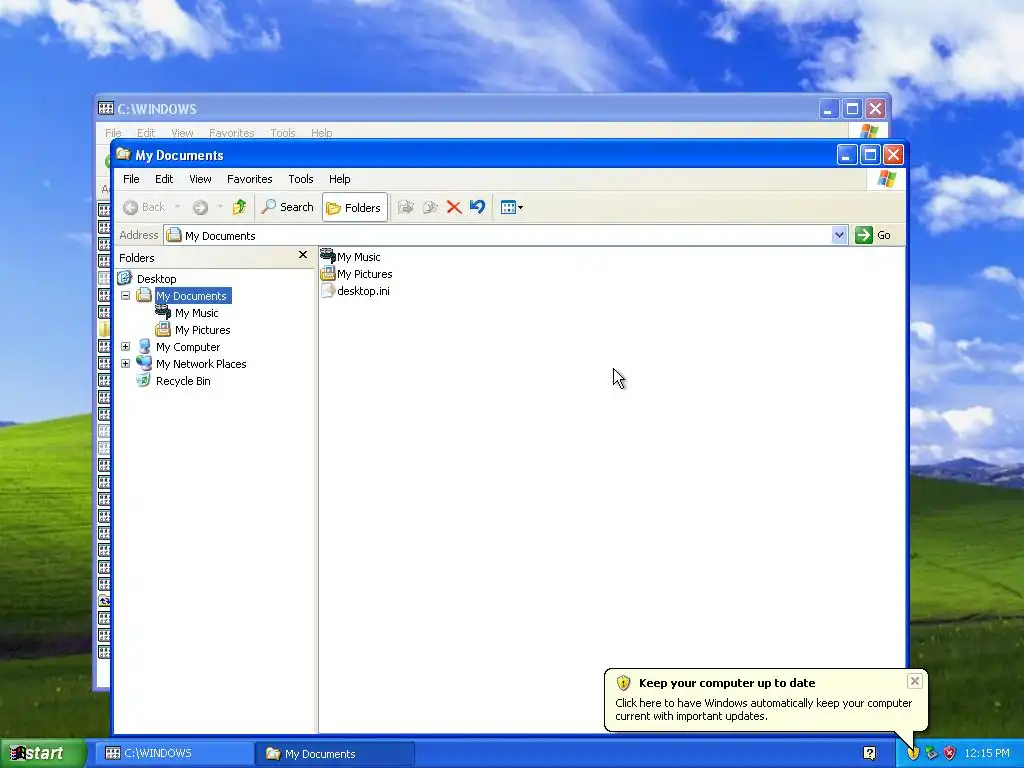Minimize the C:\WINDOWS window
The width and height of the screenshot is (1024, 768).
coord(828,108)
